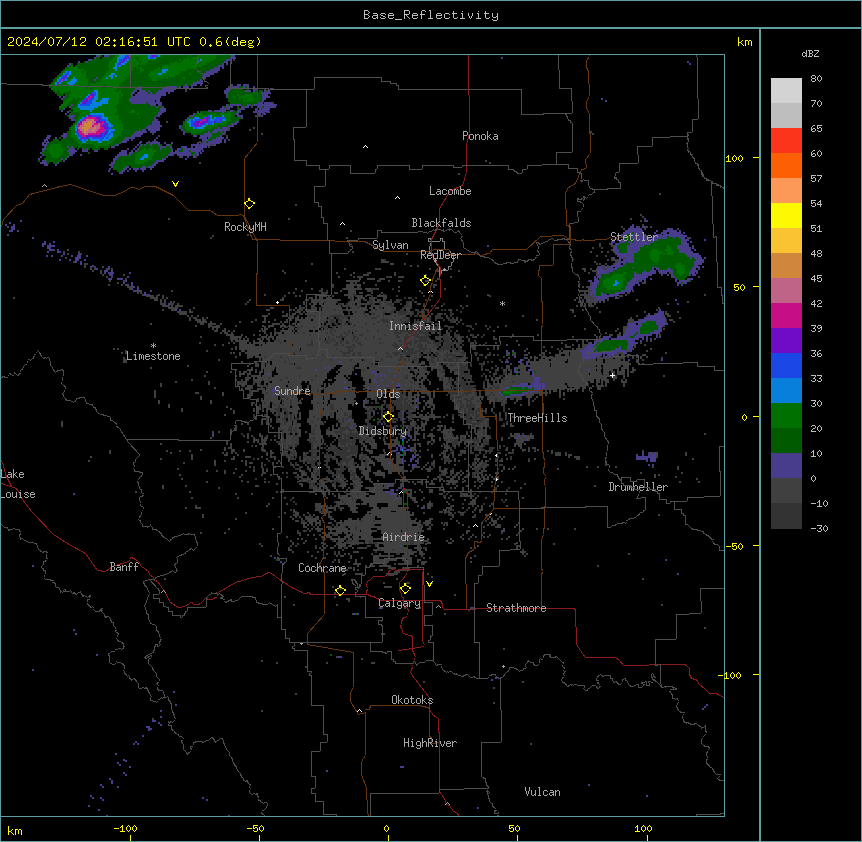Screen dimensions: 862x842
Task: Click the Ponoka label
Action: [x=480, y=136]
